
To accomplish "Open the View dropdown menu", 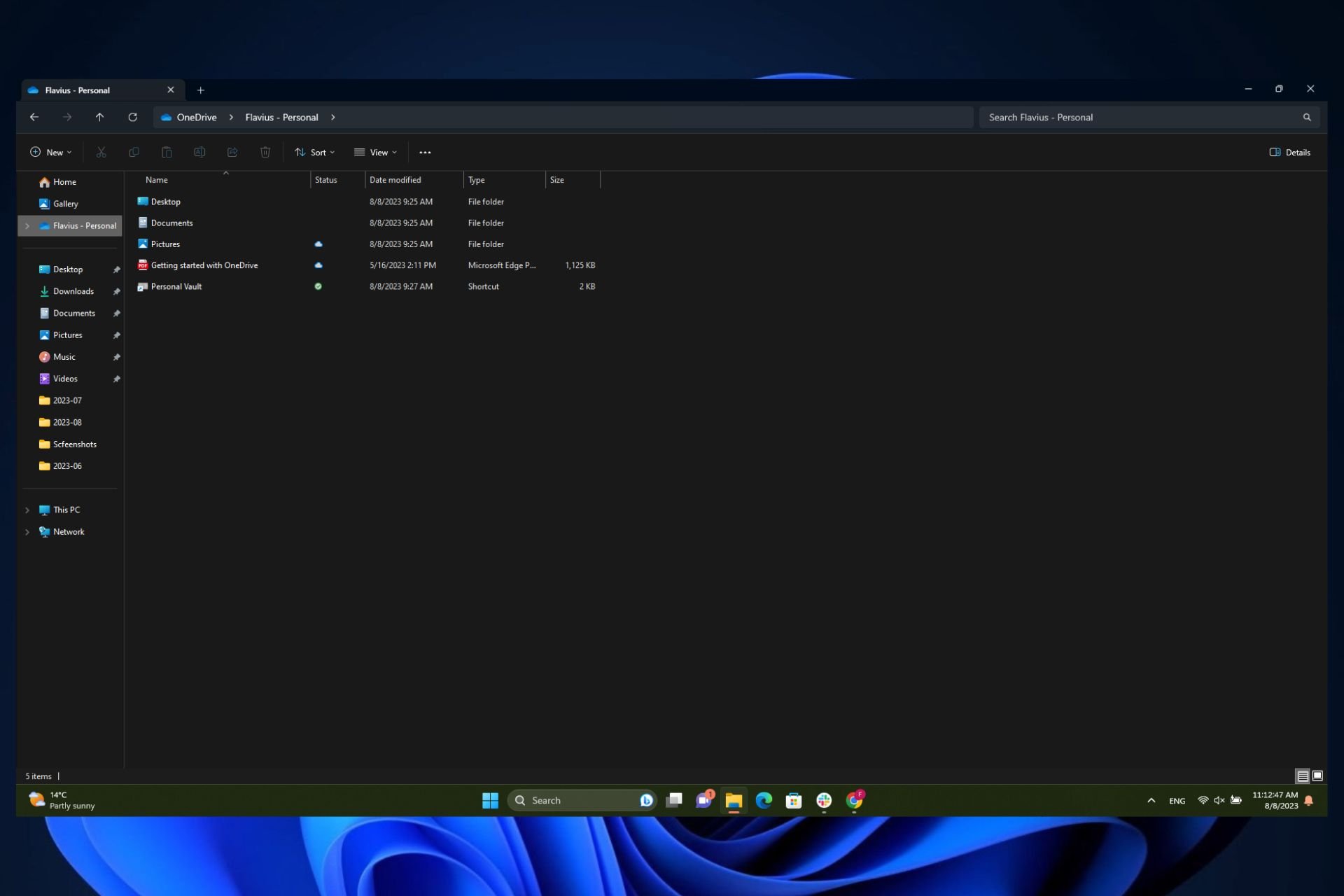I will pyautogui.click(x=376, y=152).
